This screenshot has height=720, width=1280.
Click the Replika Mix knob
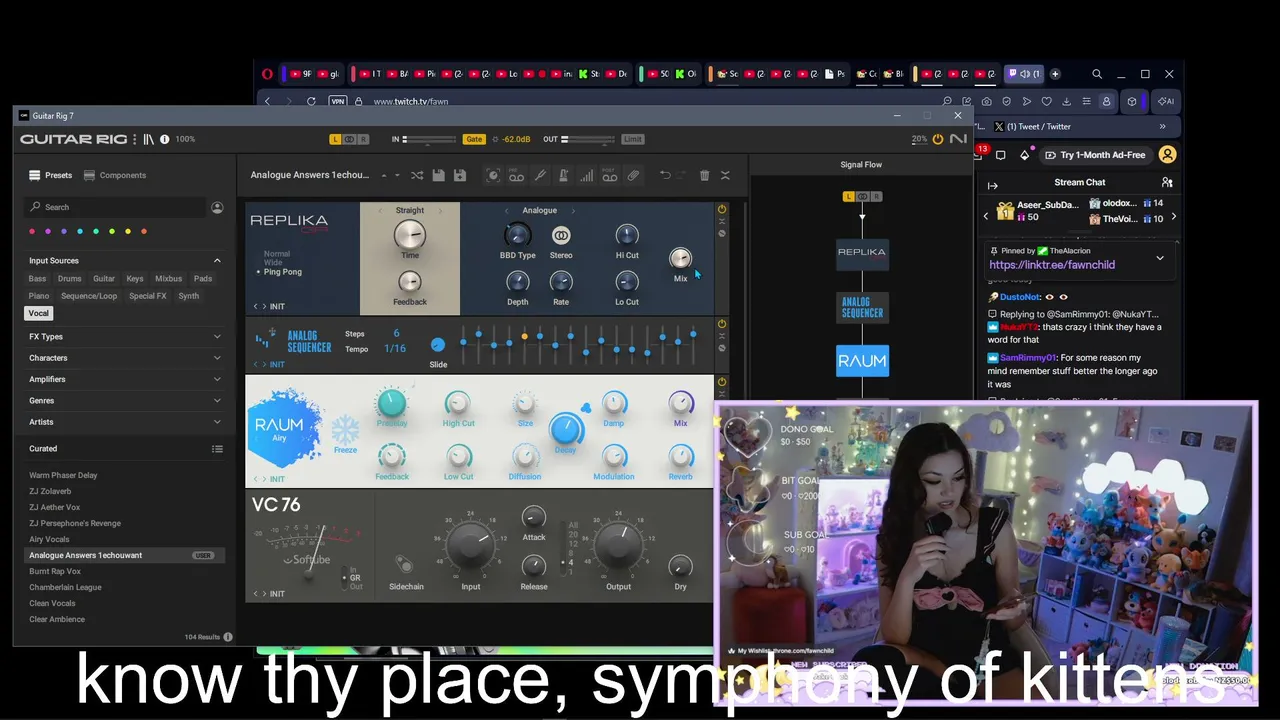point(680,259)
